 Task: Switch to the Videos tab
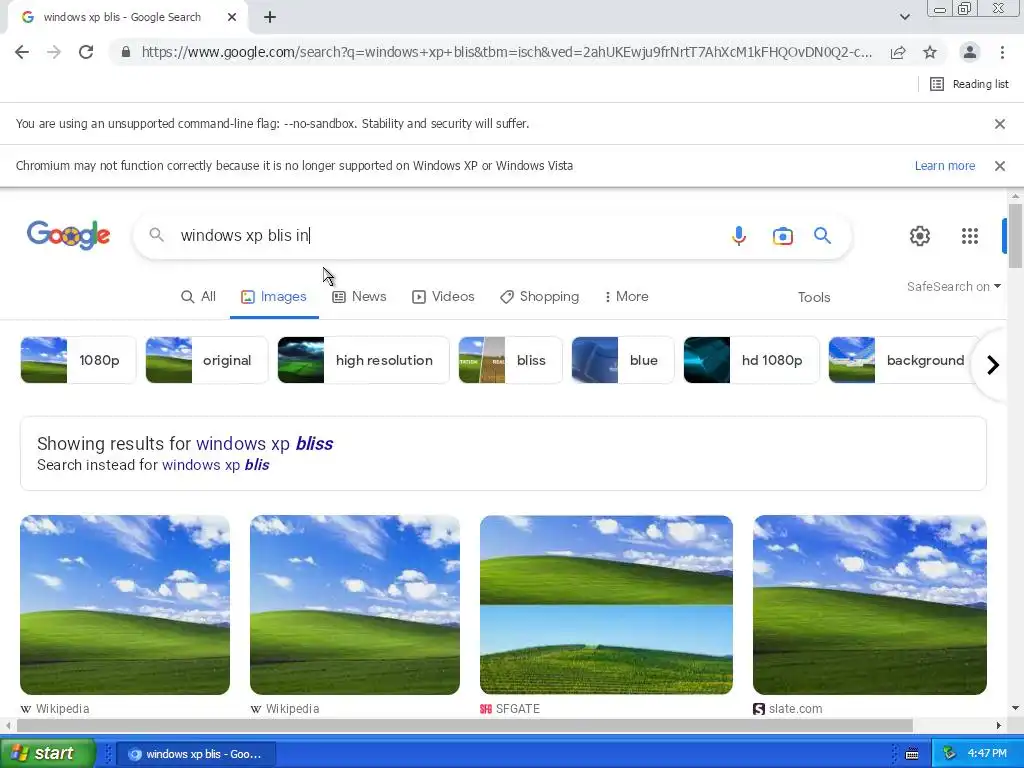click(x=443, y=296)
